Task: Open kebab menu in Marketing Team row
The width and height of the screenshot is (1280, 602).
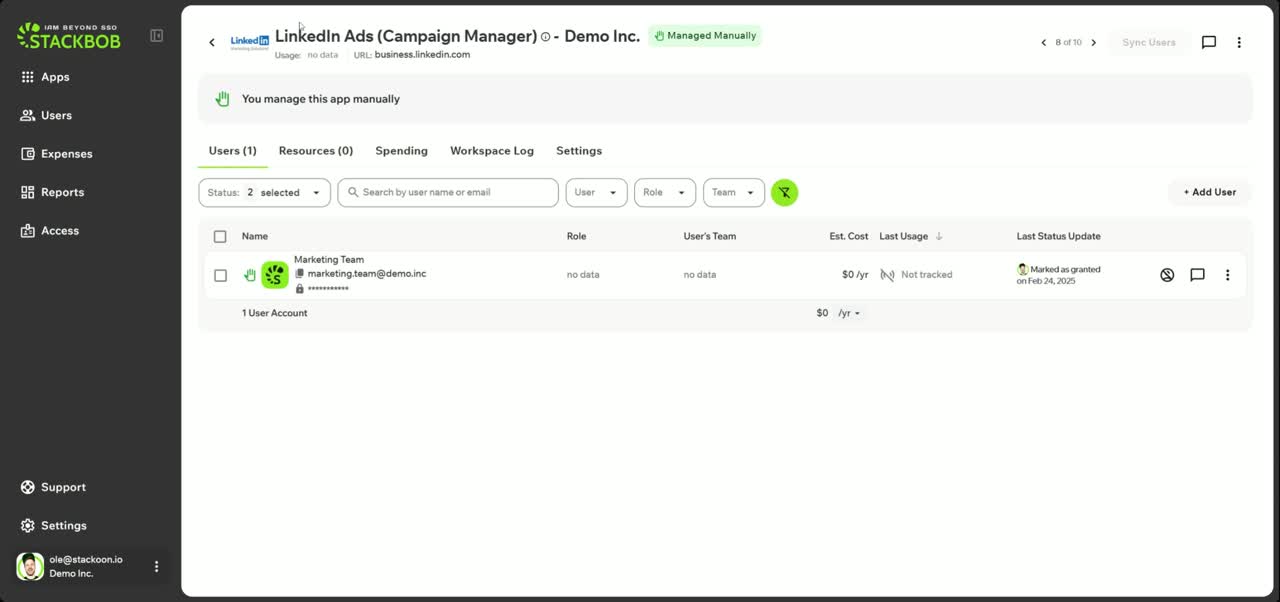Action: (x=1228, y=275)
